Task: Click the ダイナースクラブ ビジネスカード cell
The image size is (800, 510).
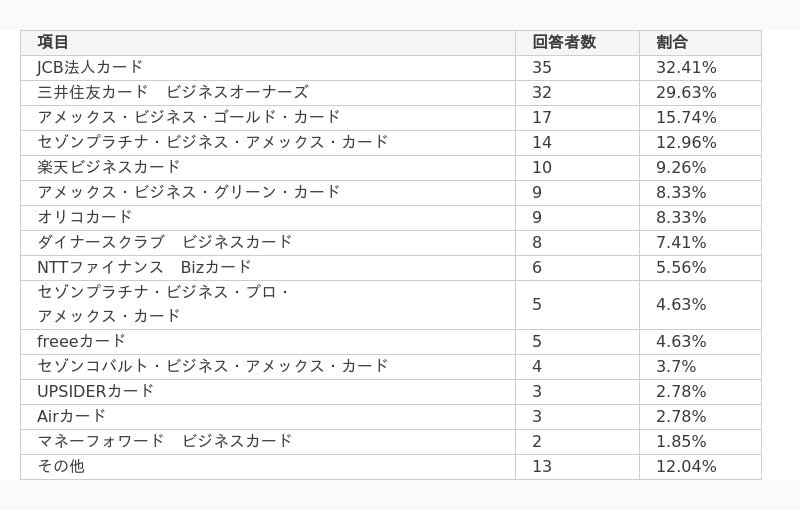Action: pos(268,243)
